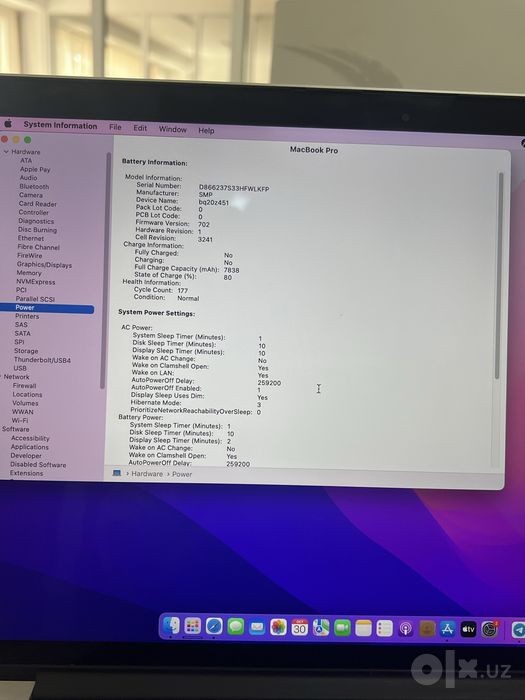
Task: Select Apple Pay in sidebar
Action: (x=35, y=169)
